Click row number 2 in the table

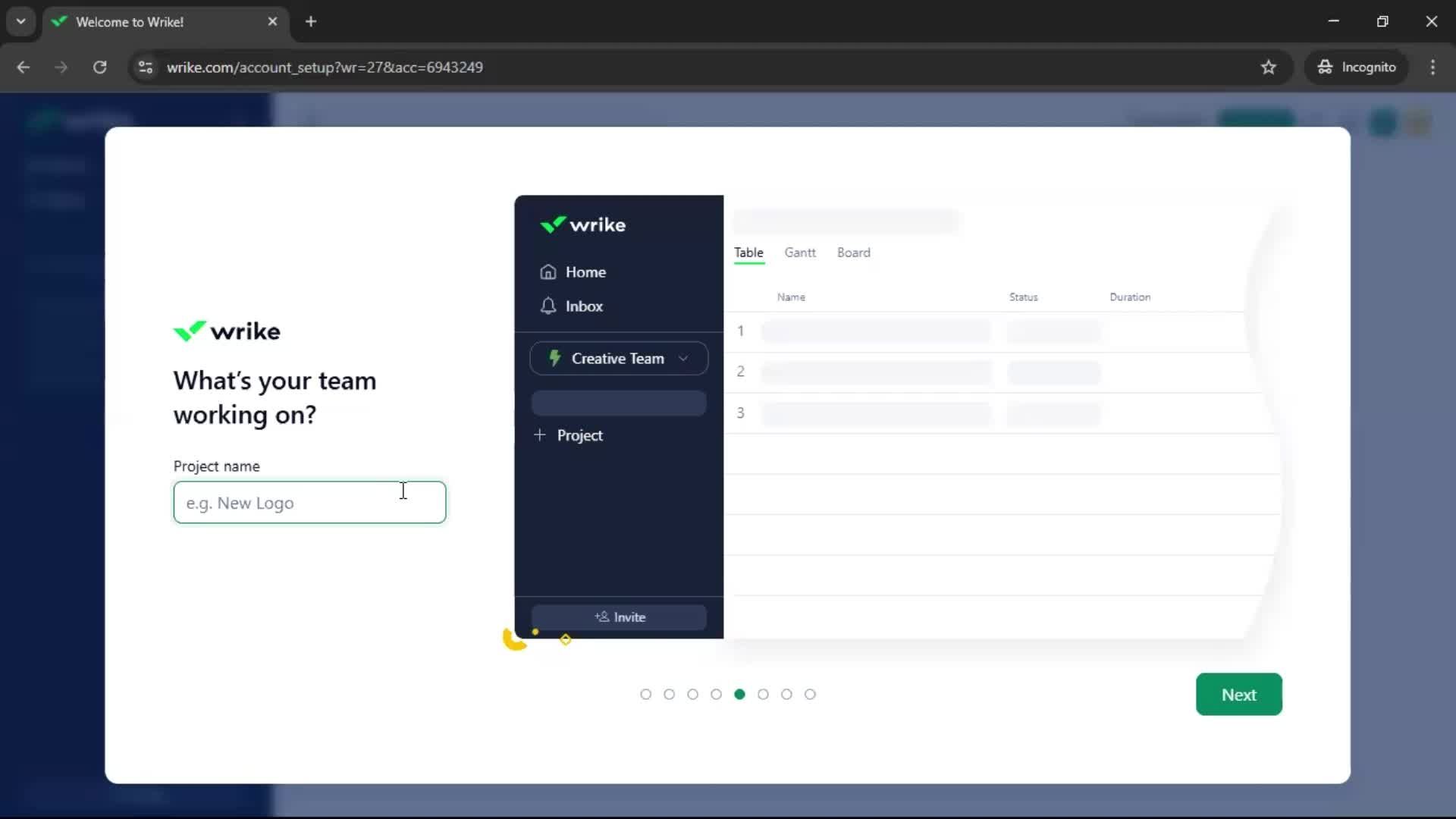[740, 372]
